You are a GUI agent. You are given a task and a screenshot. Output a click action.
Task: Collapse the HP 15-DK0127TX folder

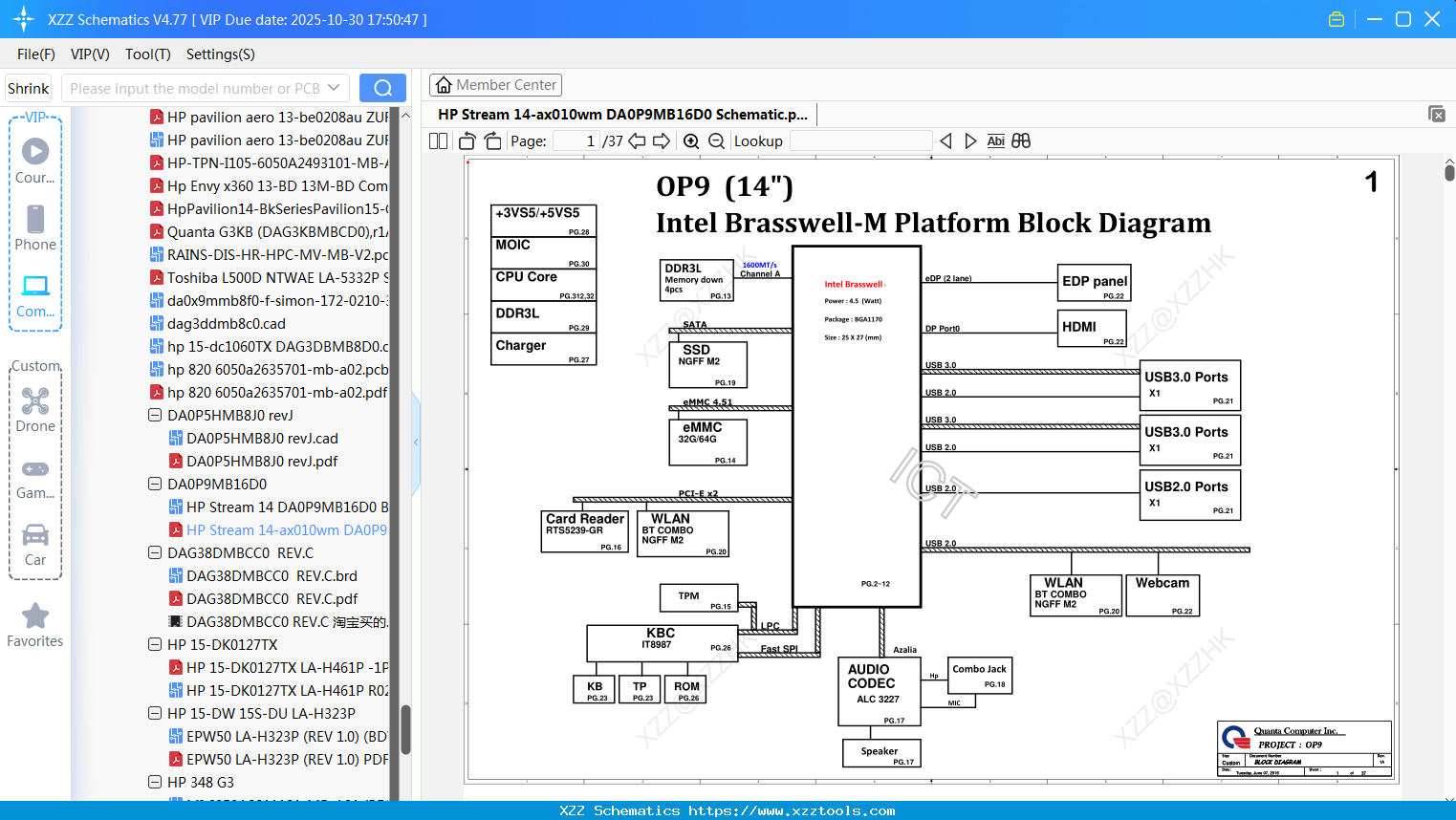coord(155,644)
